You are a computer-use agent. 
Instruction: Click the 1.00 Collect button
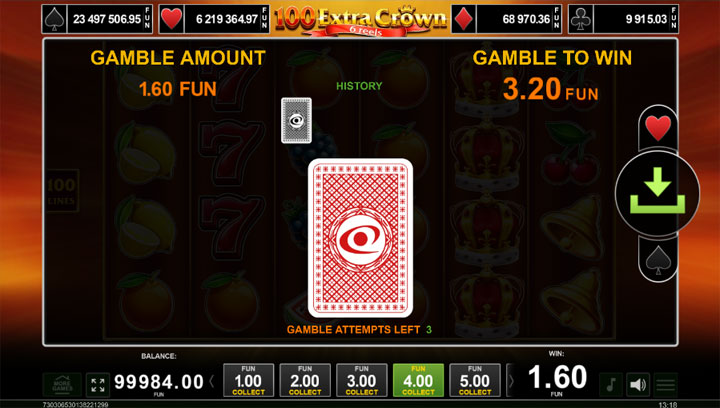click(x=248, y=380)
